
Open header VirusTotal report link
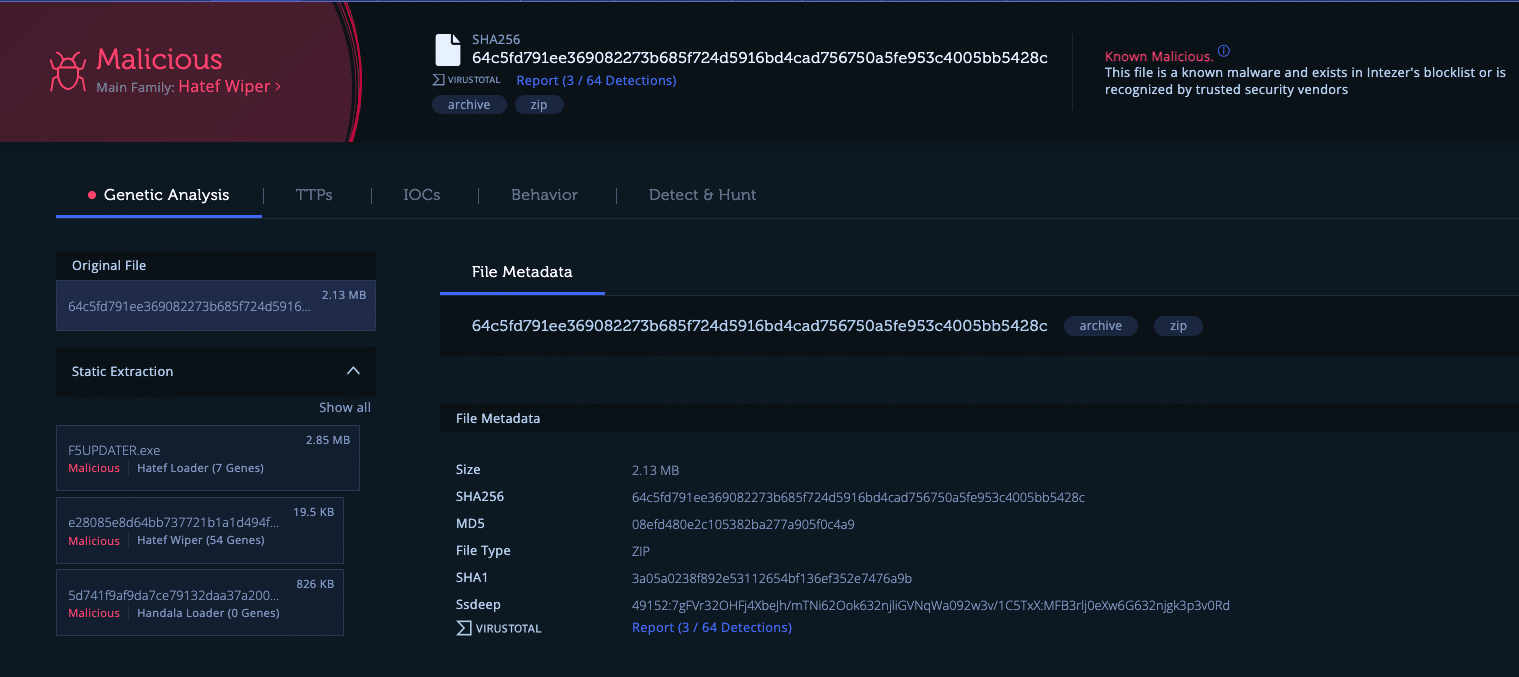(596, 80)
